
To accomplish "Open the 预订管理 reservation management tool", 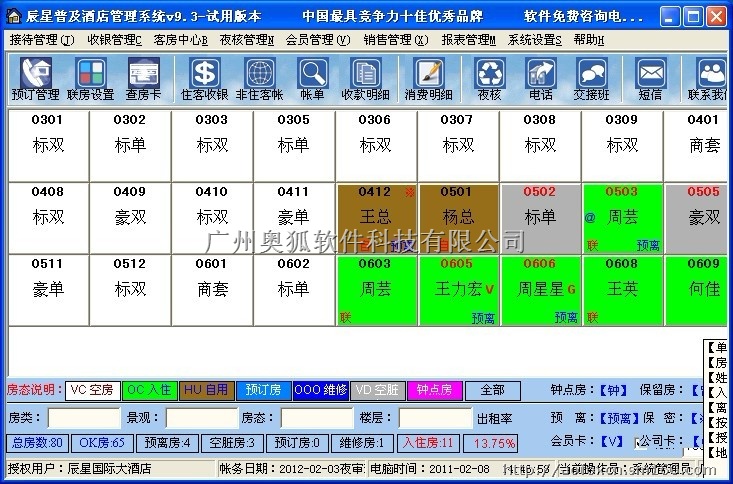I will click(x=35, y=79).
